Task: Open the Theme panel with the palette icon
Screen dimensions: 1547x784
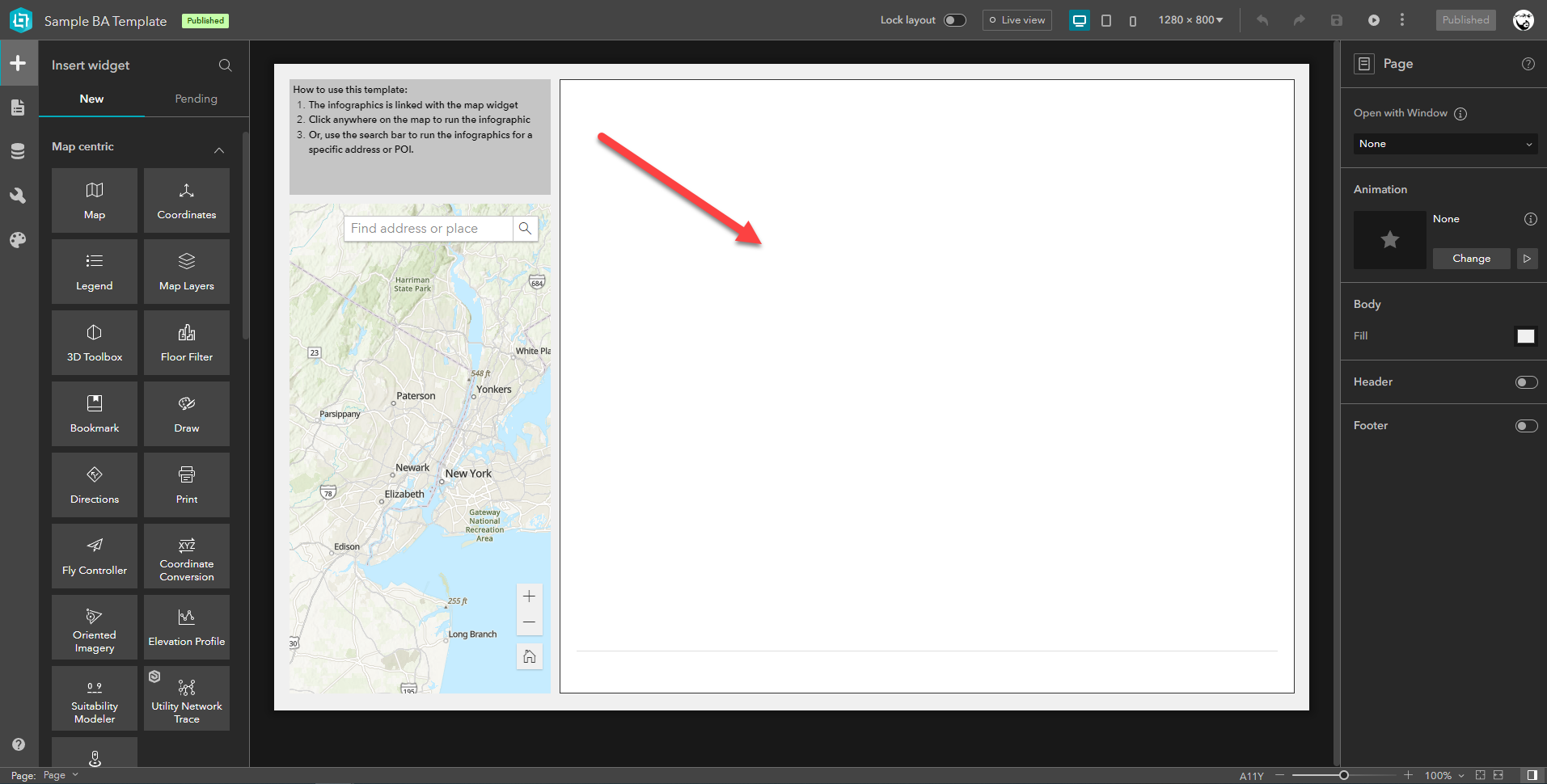Action: point(18,239)
